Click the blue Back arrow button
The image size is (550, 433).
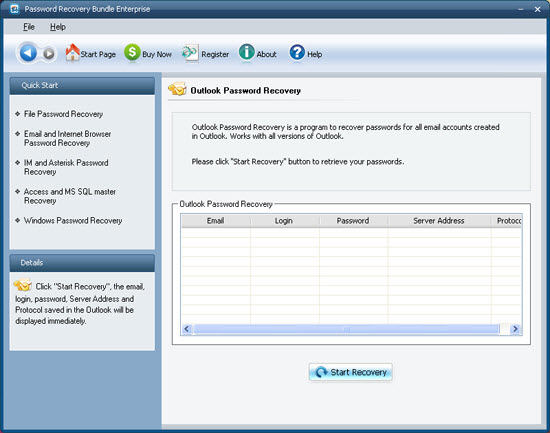coord(28,53)
